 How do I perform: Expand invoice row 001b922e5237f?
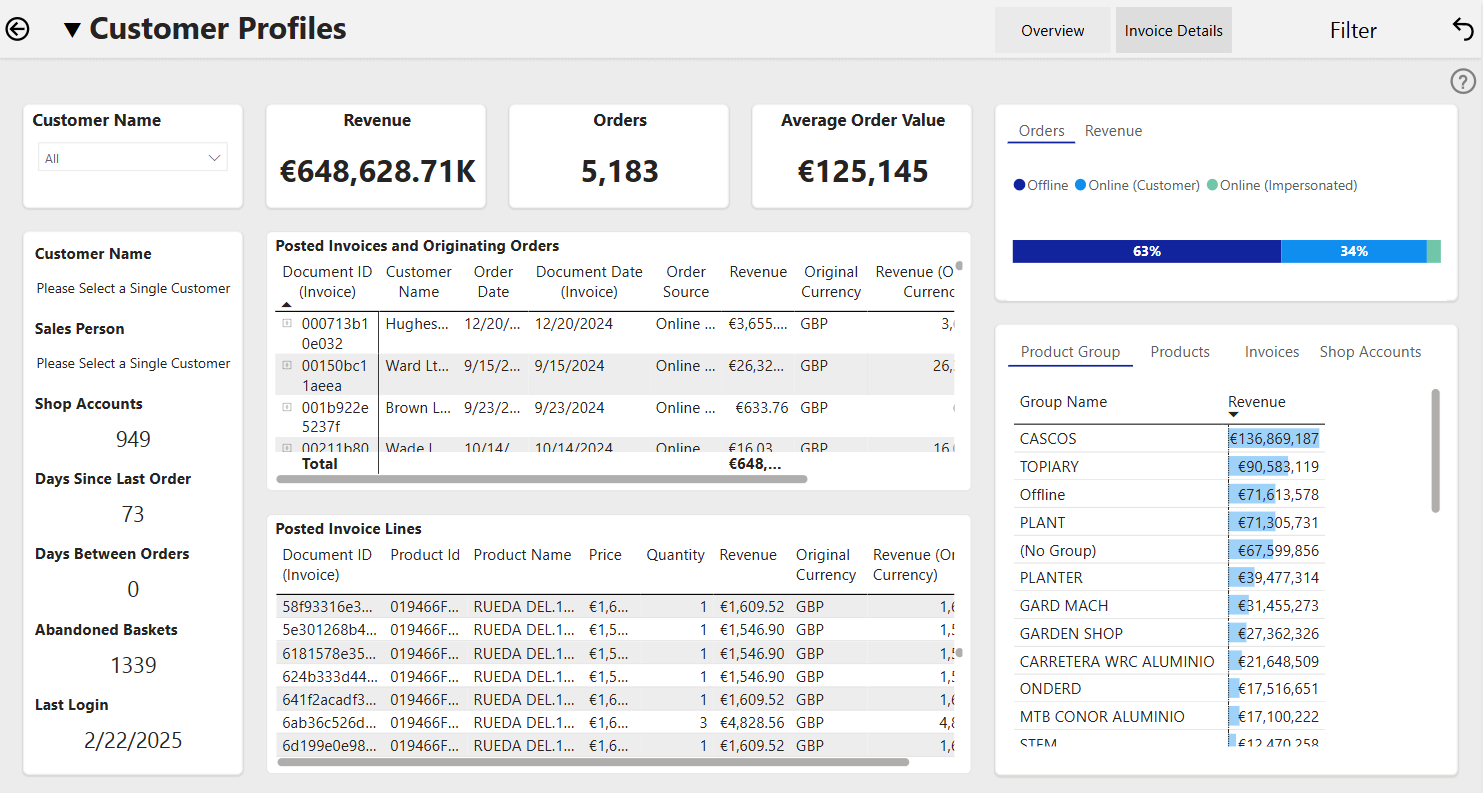click(x=287, y=407)
